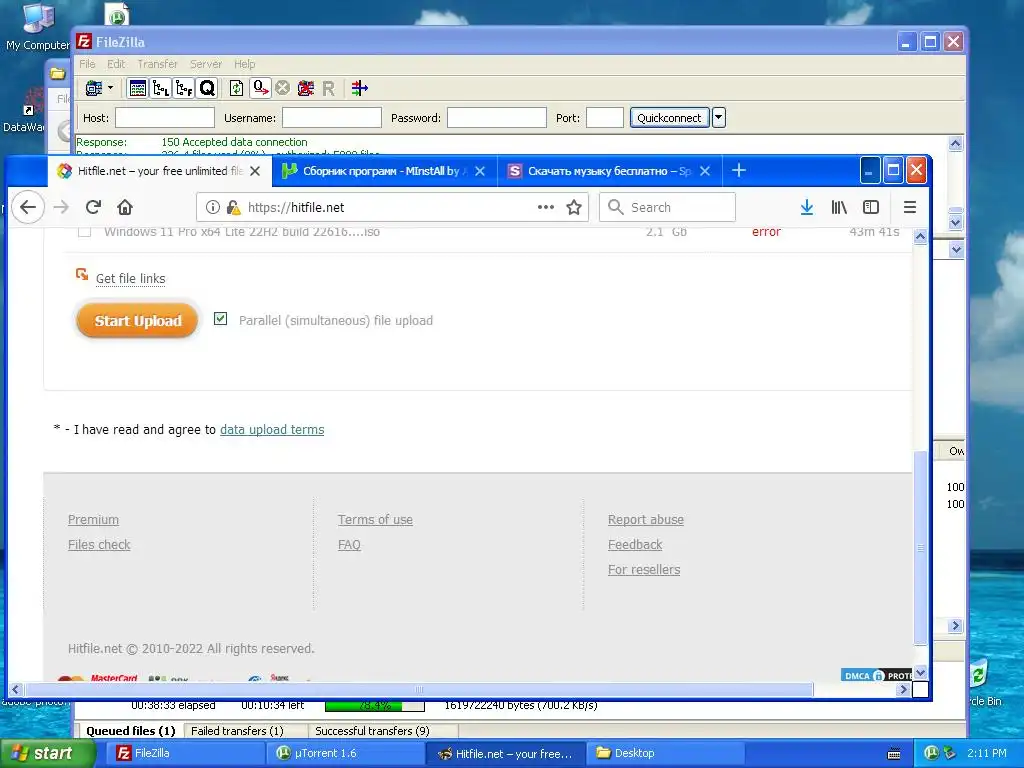Close the Сборник программ tab

pos(480,171)
